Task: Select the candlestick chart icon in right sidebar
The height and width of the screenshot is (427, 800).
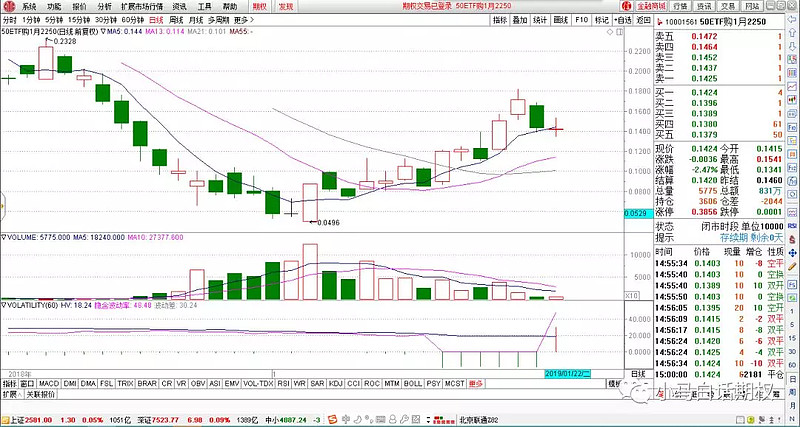Action: (792, 99)
